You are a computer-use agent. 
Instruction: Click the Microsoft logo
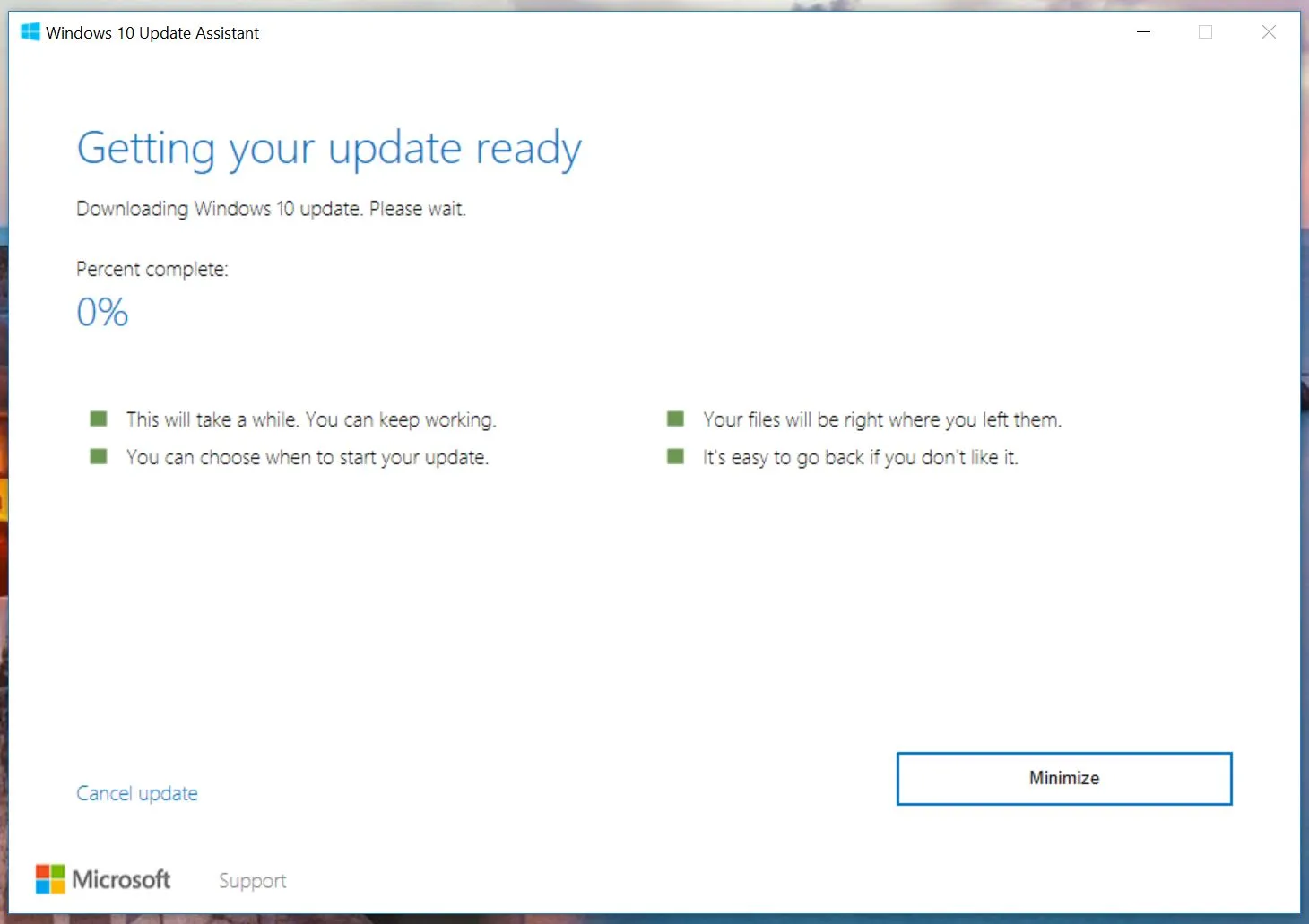point(103,879)
